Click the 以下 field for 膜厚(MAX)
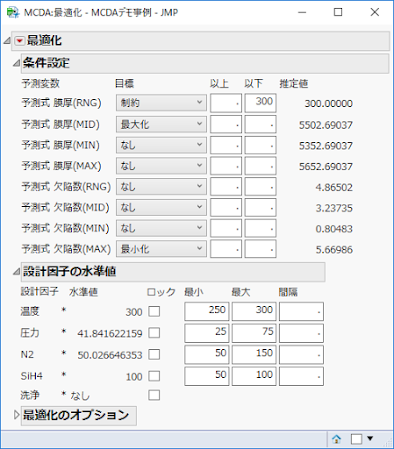 260,166
